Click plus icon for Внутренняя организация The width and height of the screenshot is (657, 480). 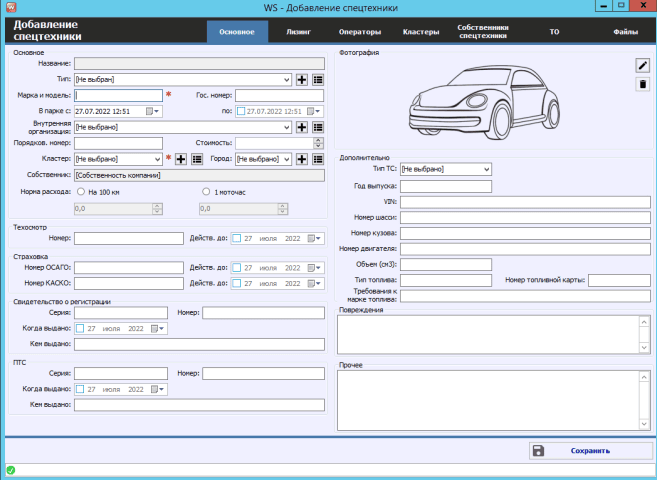tap(302, 127)
